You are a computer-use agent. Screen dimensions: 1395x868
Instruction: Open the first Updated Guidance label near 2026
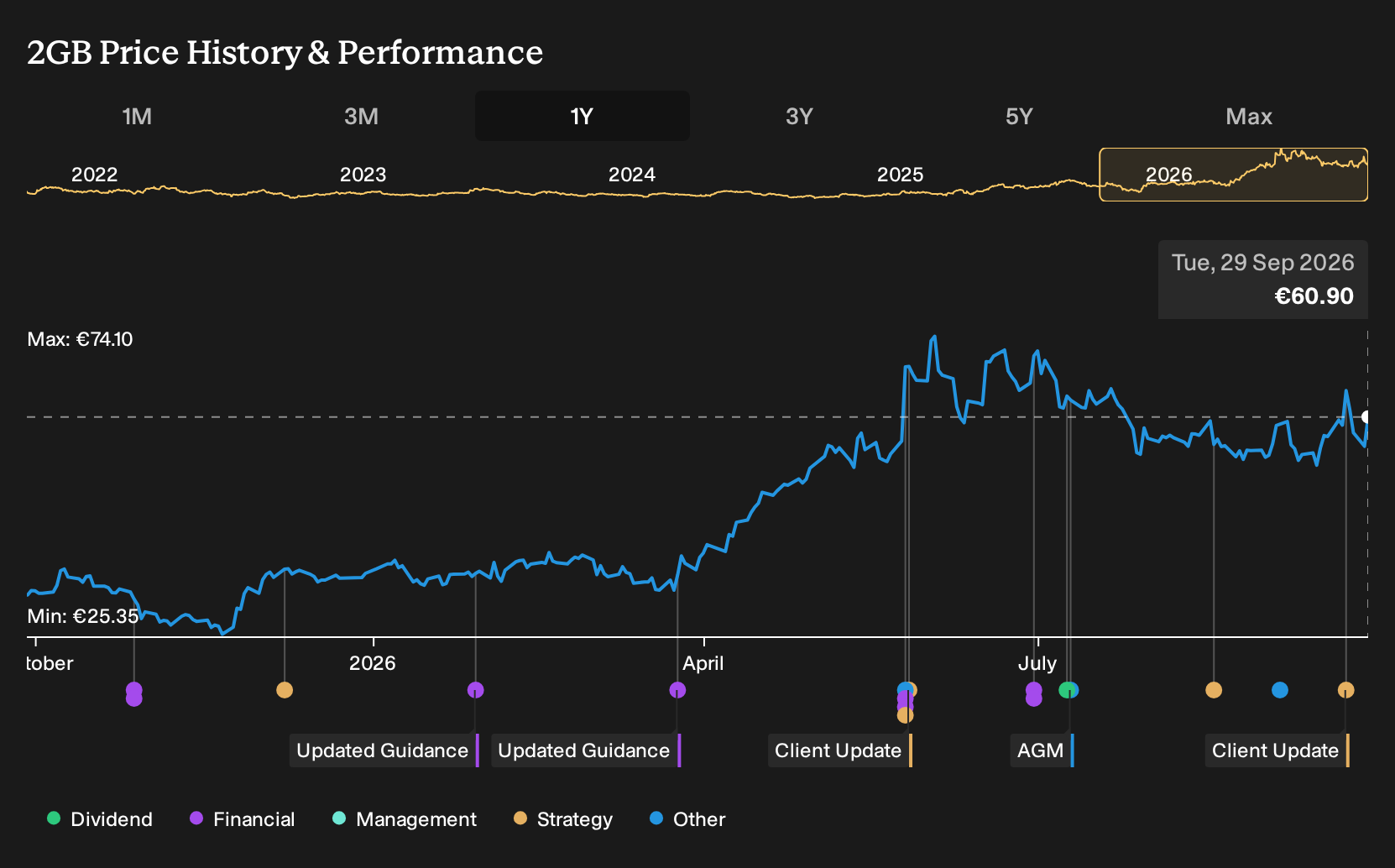[384, 750]
